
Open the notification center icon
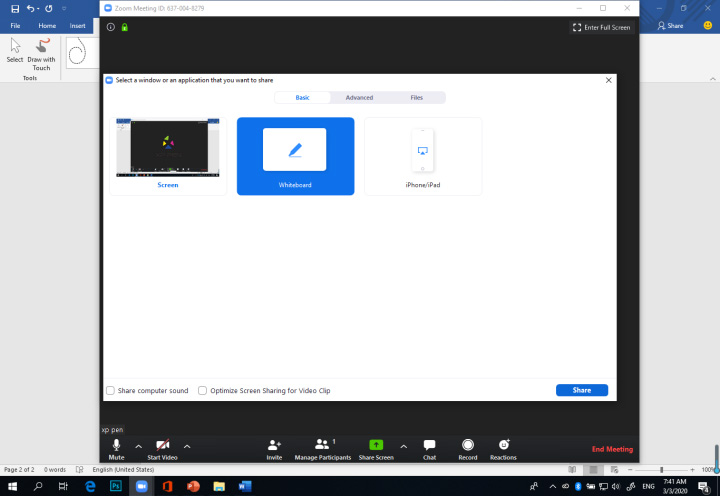704,486
